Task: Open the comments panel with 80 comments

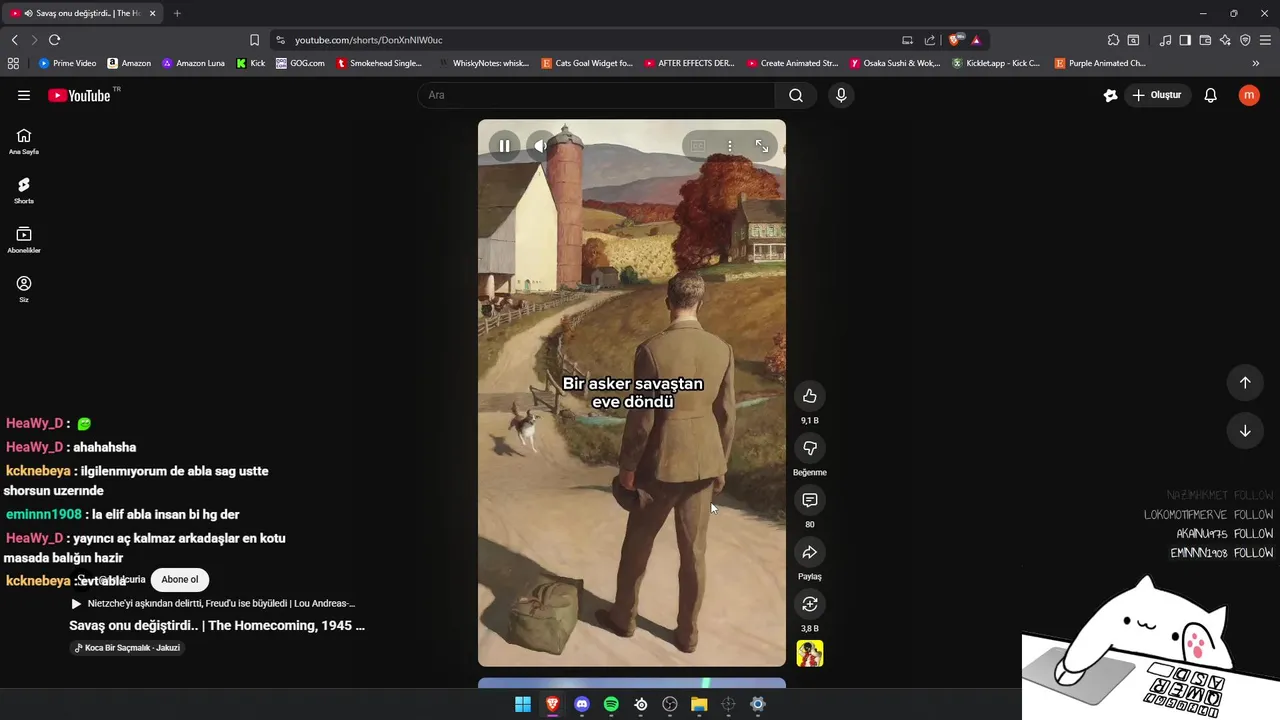Action: point(810,500)
